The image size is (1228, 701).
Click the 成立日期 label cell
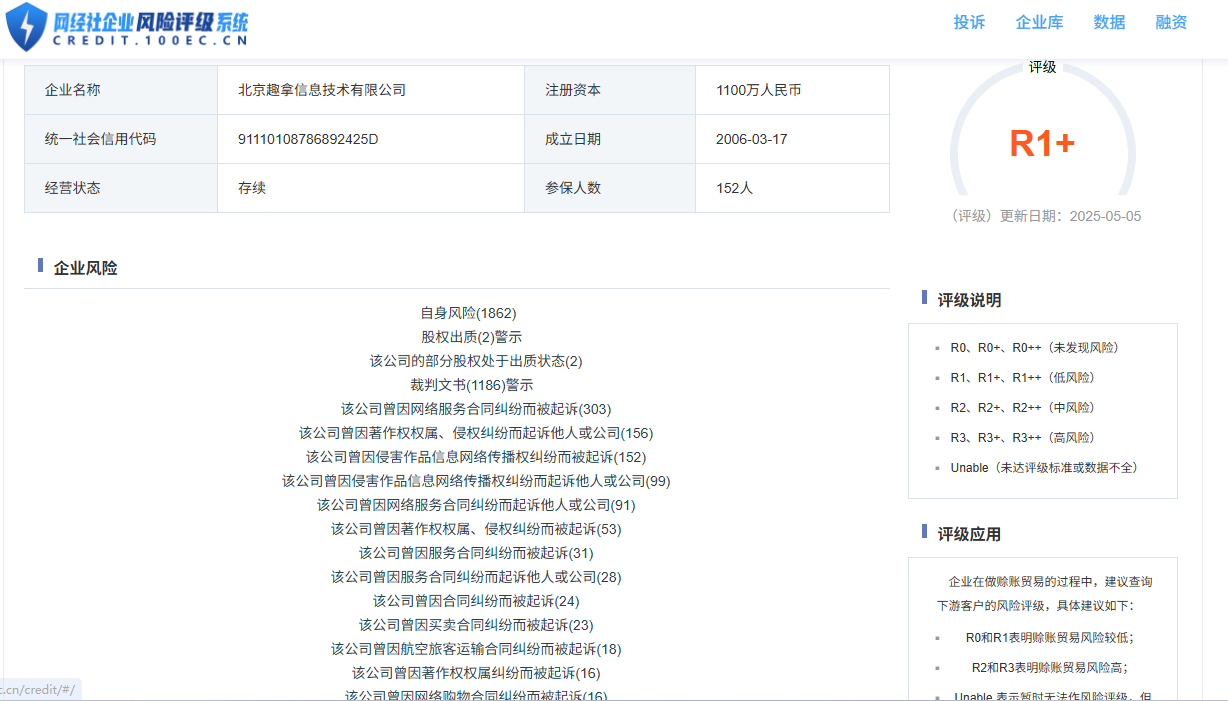610,139
